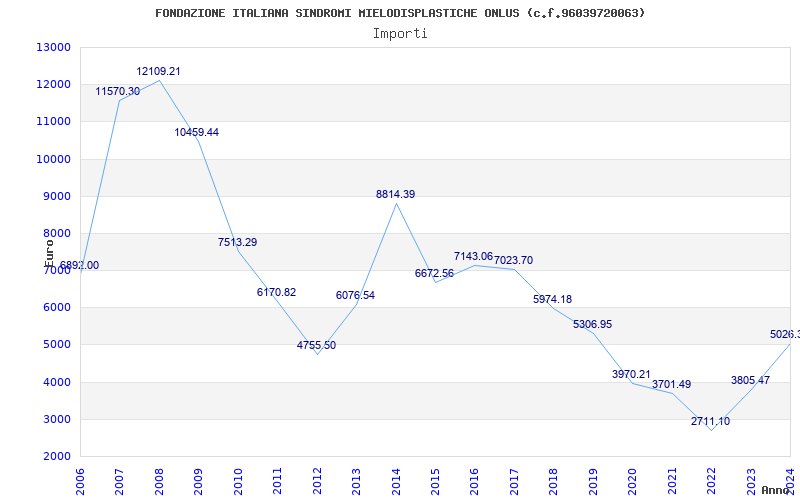
Task: Click x-axis year label 2015
Action: tap(436, 482)
